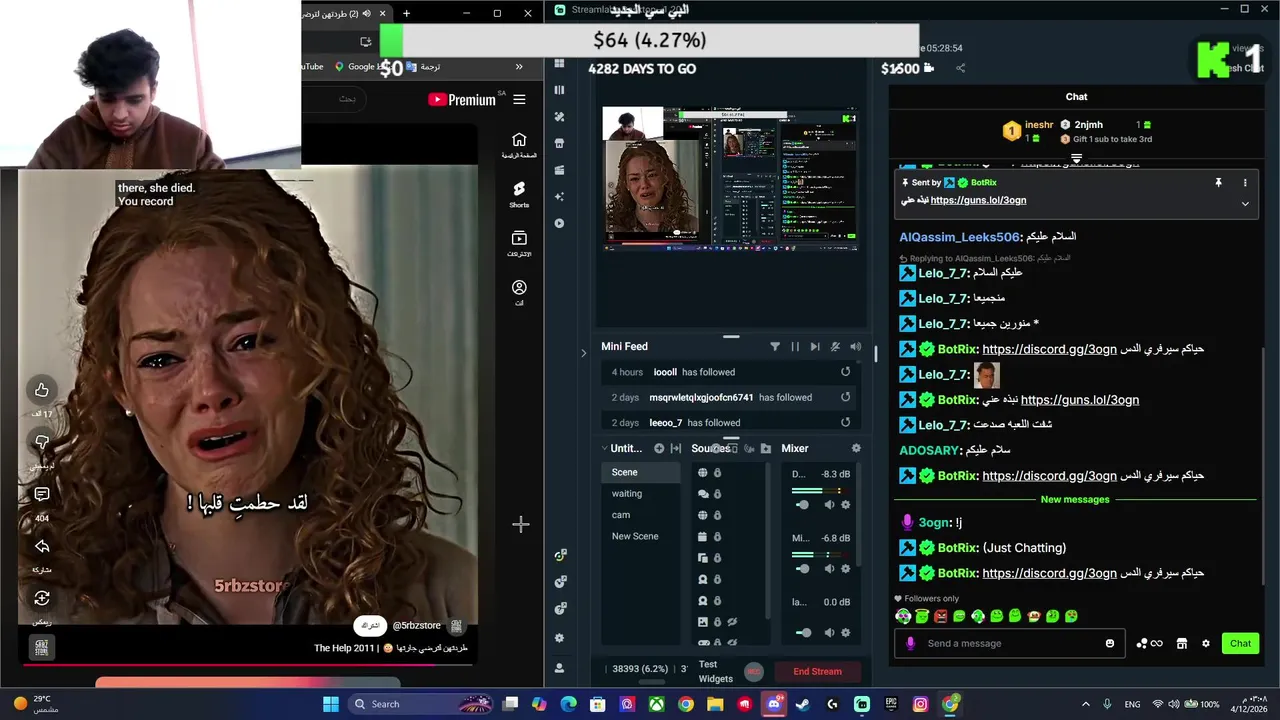This screenshot has height=720, width=1280.
Task: Click Test Widgets
Action: [x=716, y=671]
